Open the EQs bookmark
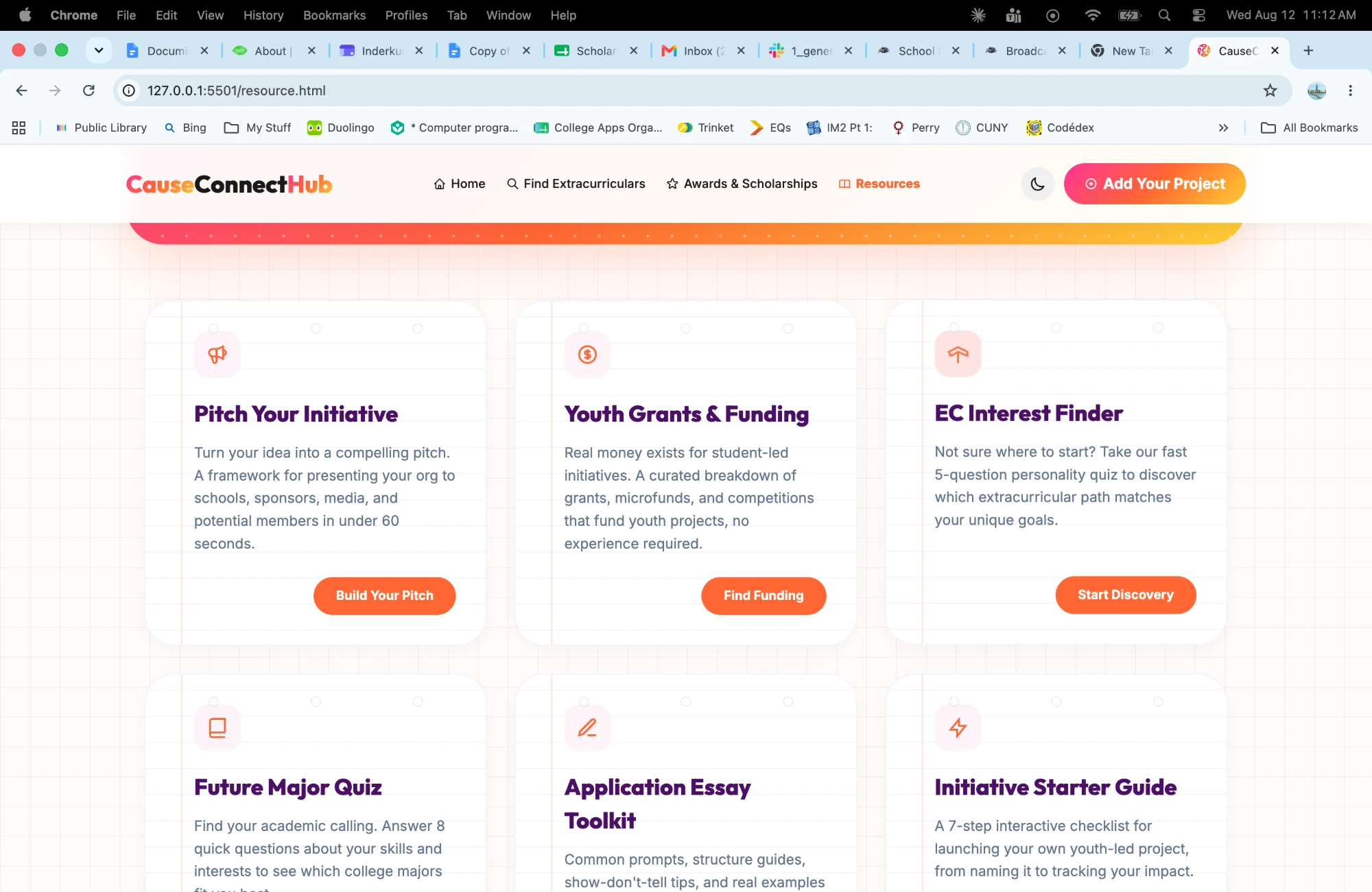 tap(770, 128)
